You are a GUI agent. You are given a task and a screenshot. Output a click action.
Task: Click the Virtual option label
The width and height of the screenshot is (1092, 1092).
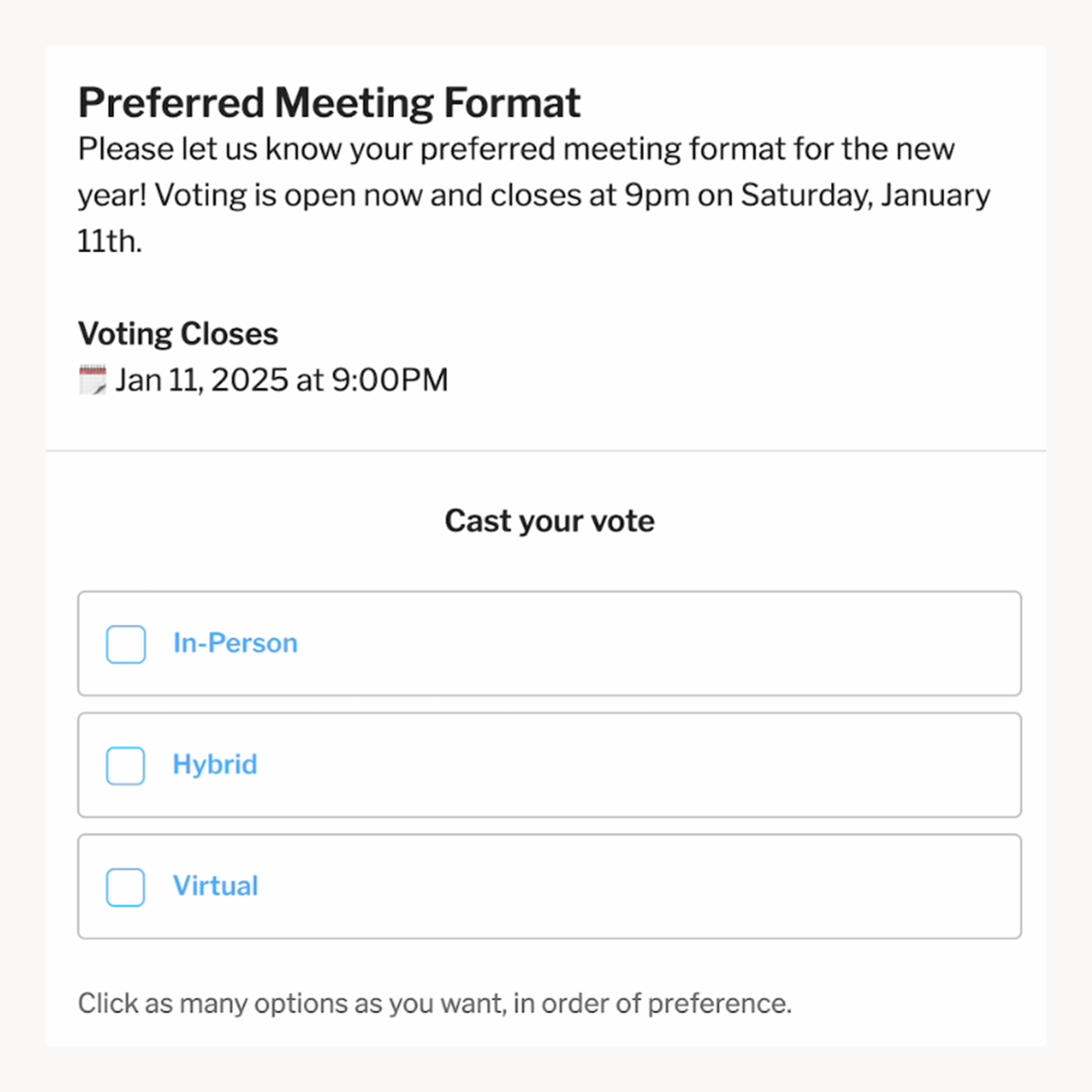tap(216, 885)
